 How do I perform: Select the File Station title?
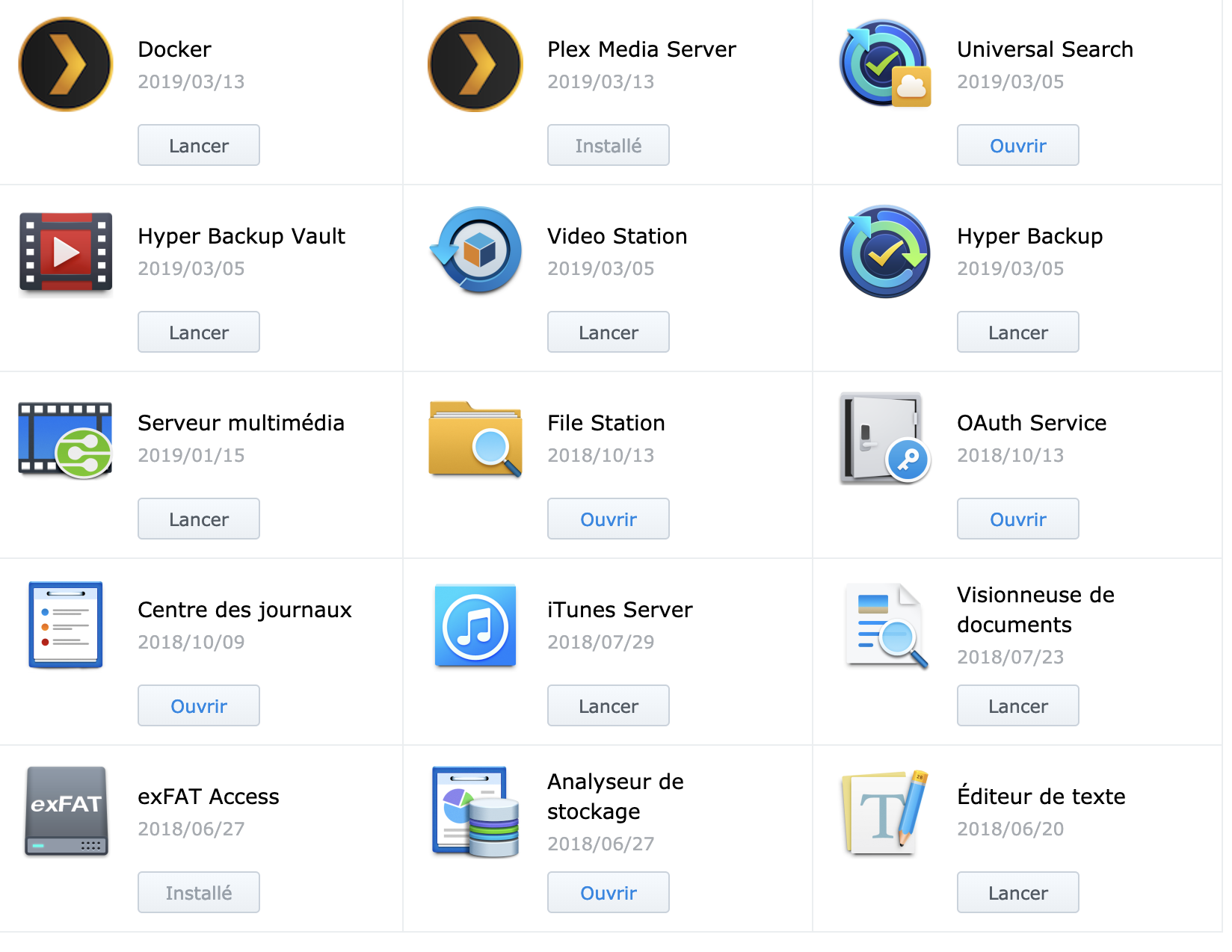(x=606, y=423)
